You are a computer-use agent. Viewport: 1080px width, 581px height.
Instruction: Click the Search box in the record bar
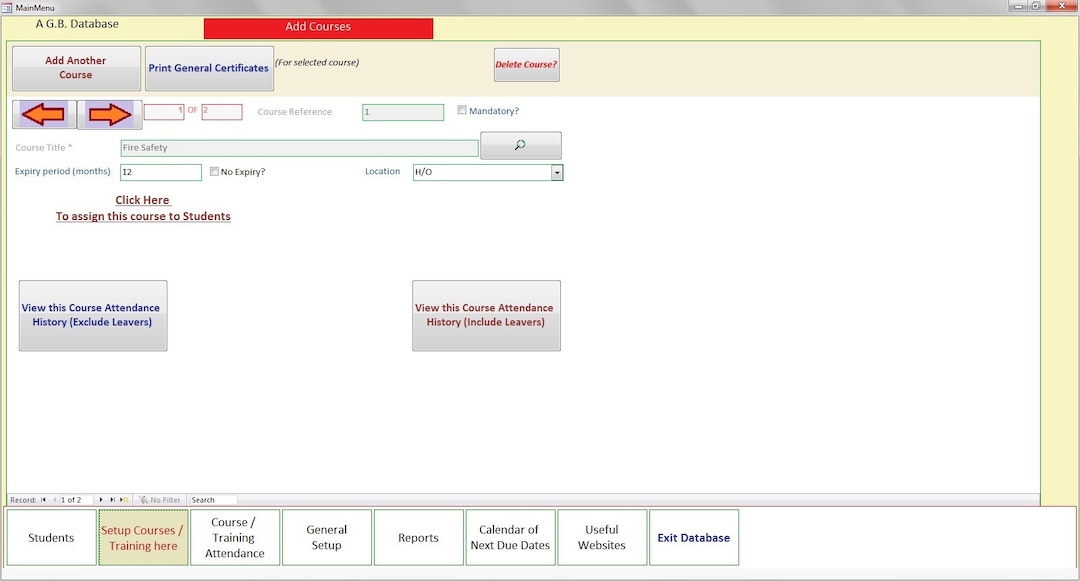click(213, 499)
